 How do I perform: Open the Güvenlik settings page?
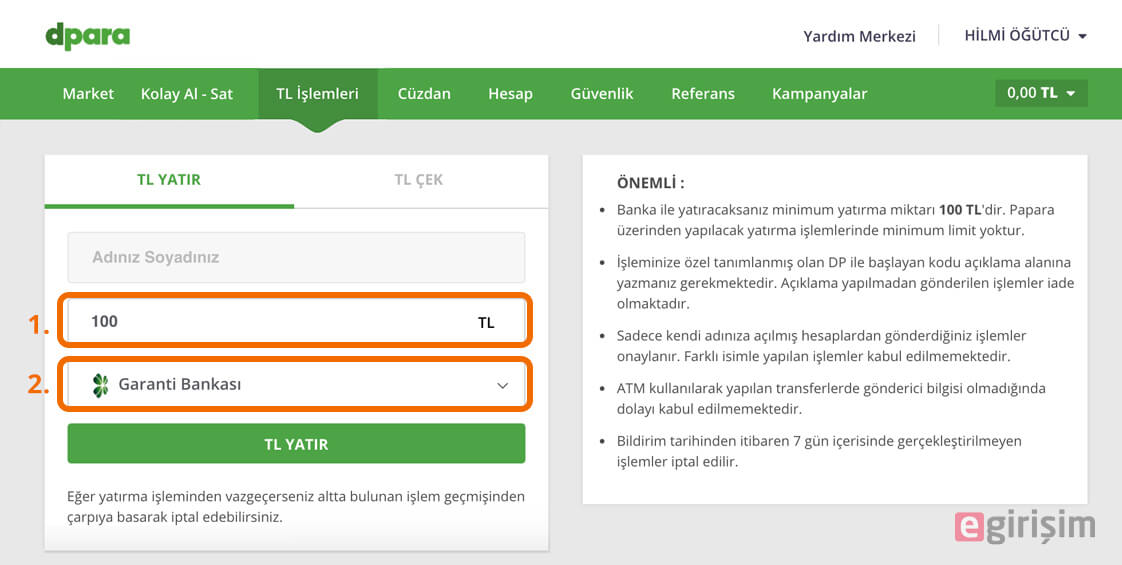point(602,94)
